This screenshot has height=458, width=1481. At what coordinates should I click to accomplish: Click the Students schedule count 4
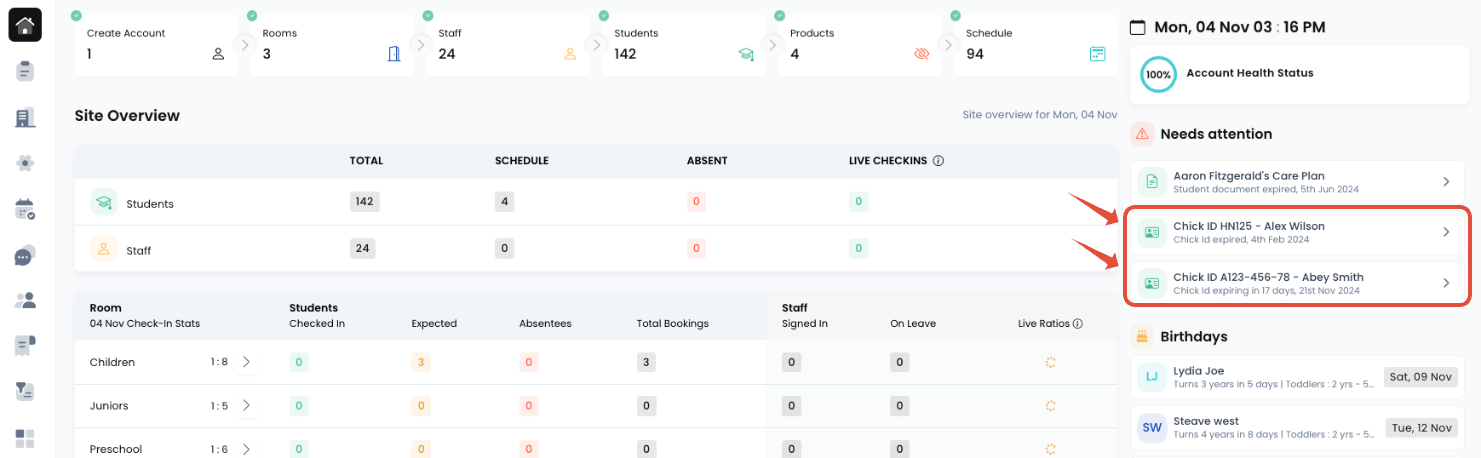504,202
